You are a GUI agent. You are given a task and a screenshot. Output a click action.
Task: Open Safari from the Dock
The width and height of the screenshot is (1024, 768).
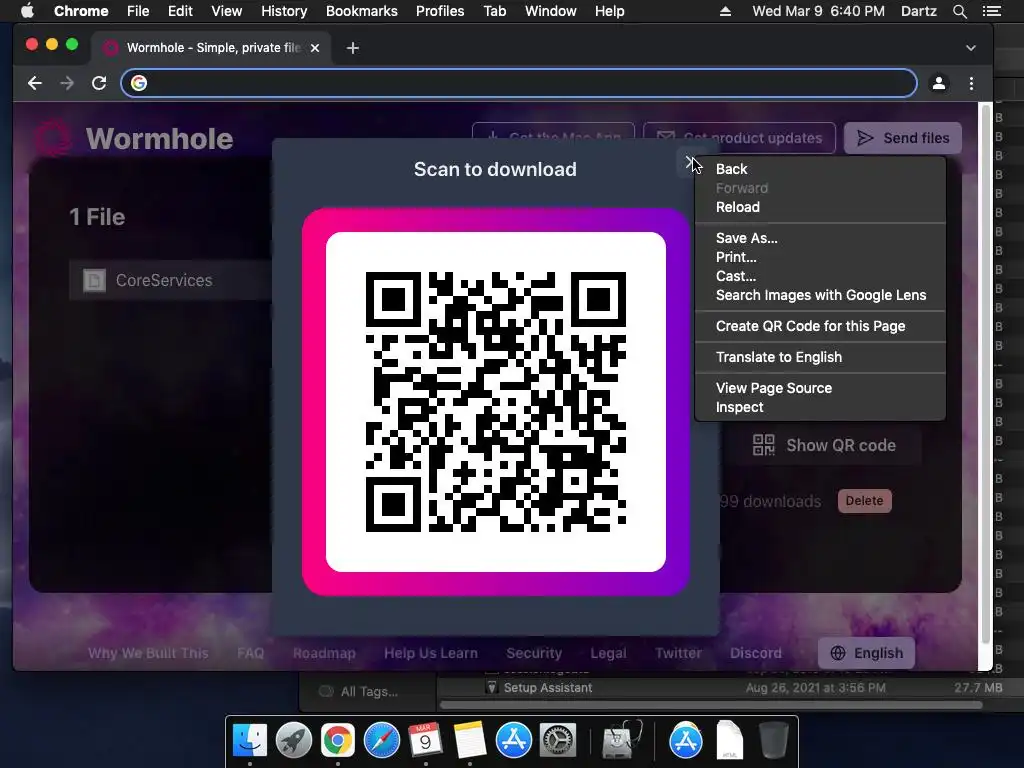tap(381, 740)
